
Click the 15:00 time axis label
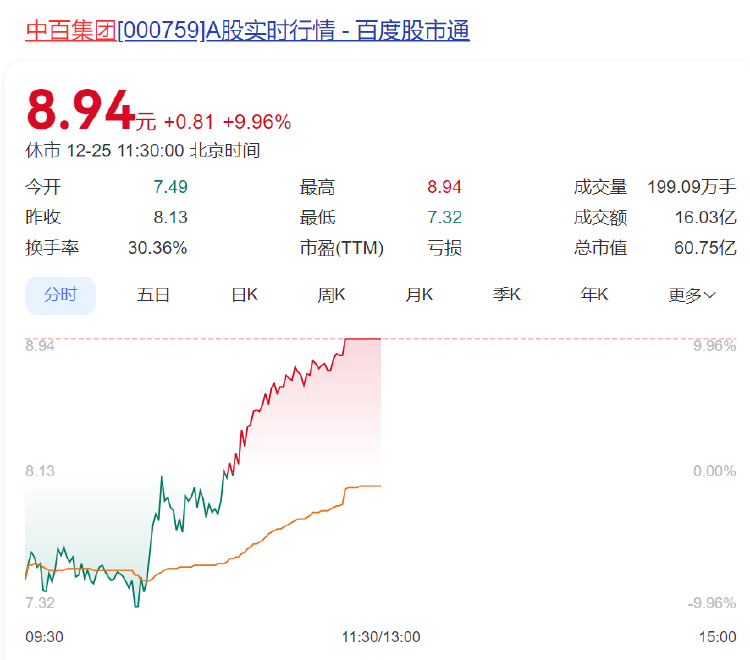717,637
